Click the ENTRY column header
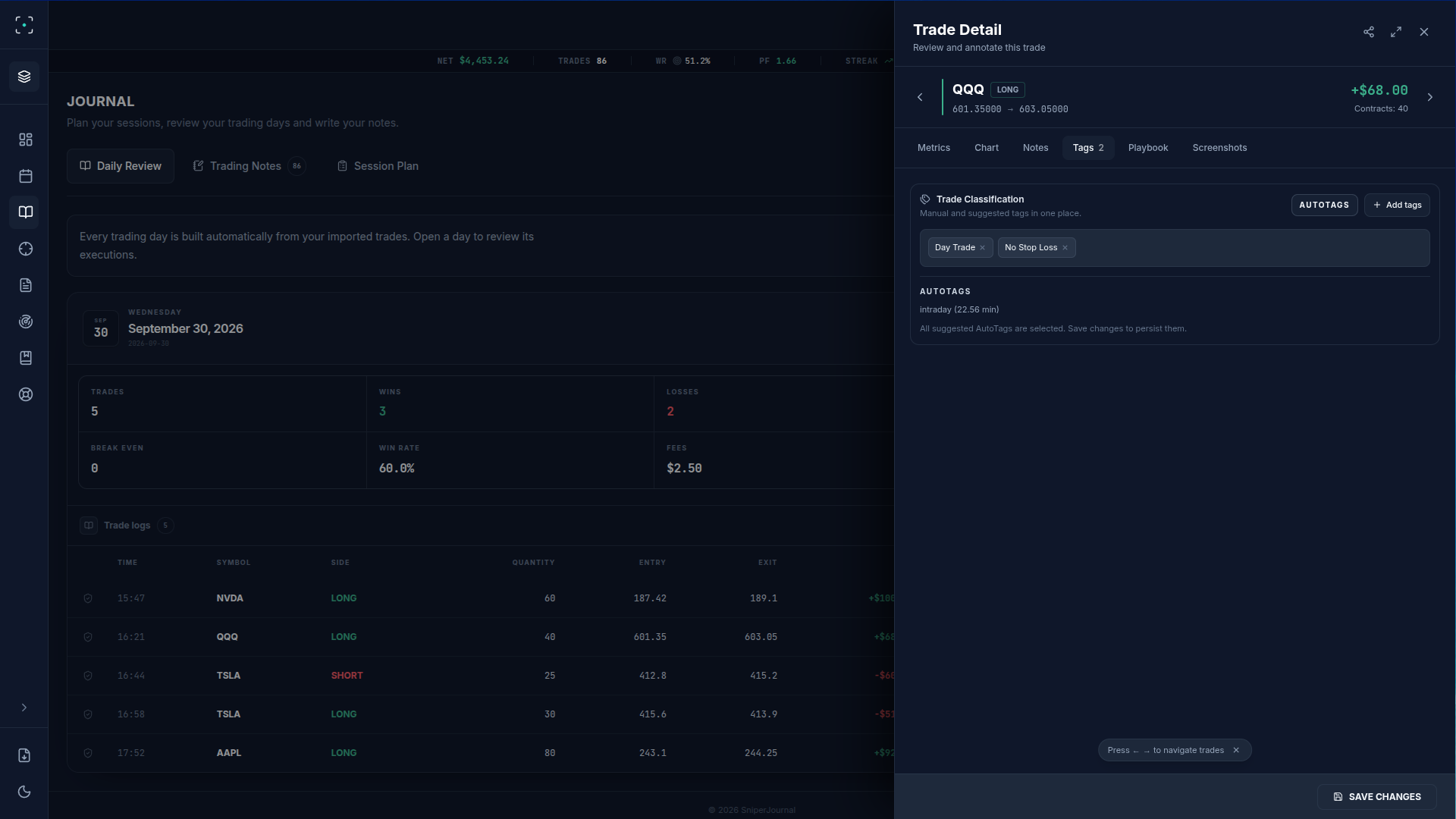Screen dimensions: 1456x819 (652, 563)
